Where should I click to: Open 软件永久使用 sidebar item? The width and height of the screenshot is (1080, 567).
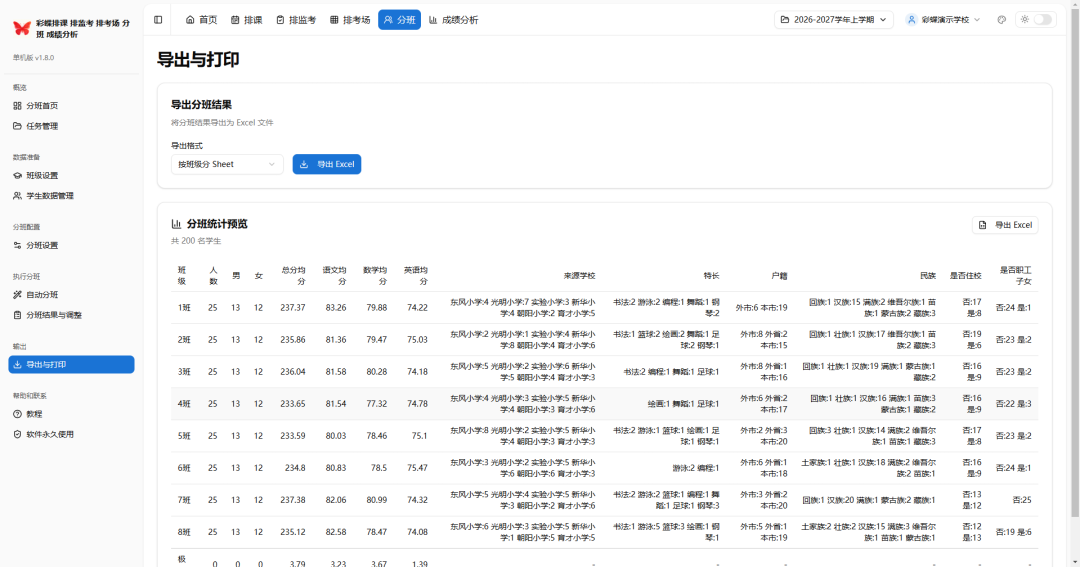pos(72,435)
